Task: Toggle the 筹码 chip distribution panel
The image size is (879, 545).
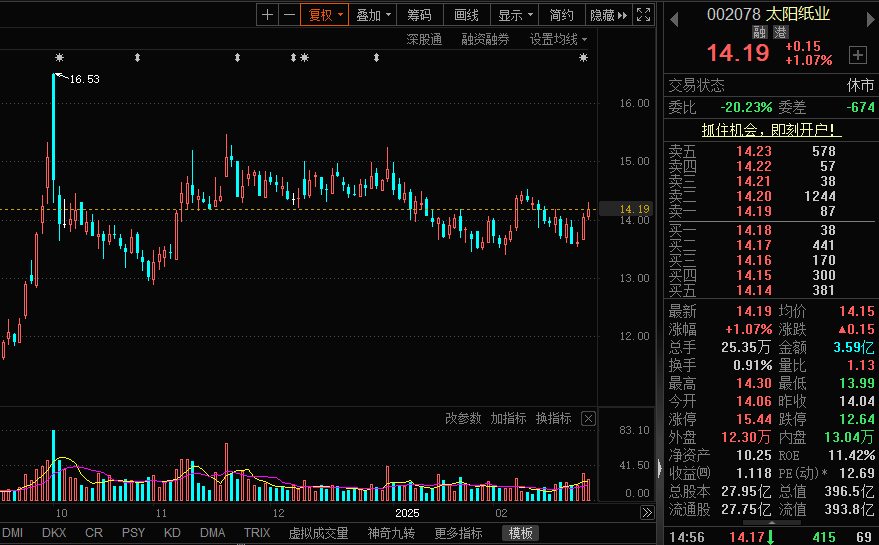Action: [419, 15]
